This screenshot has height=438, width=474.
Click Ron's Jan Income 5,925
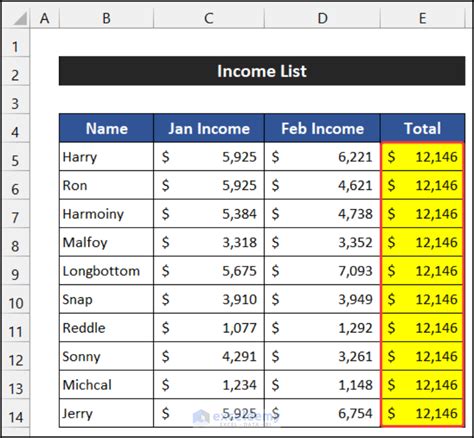209,185
